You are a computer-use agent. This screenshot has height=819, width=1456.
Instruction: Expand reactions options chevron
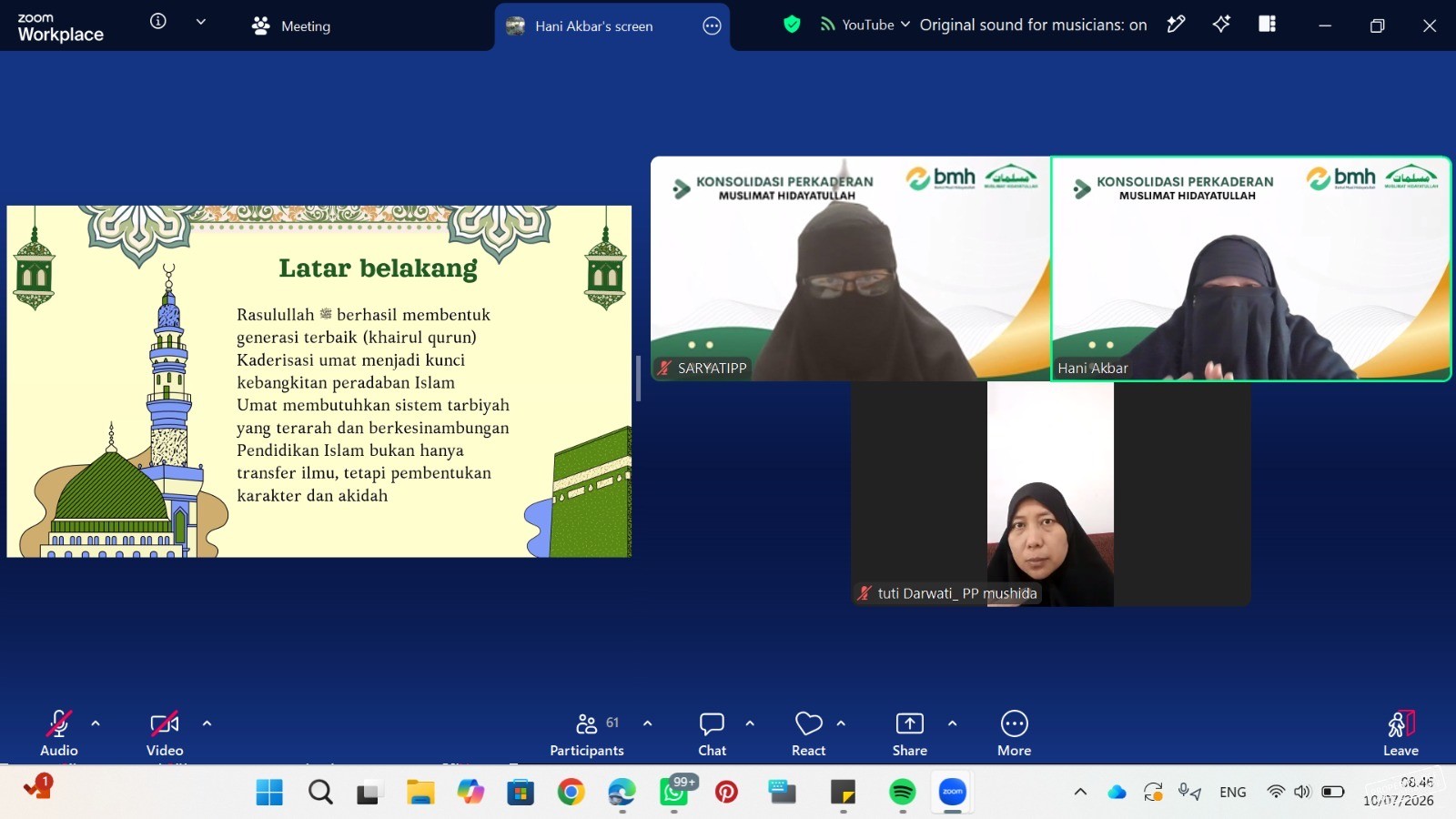(841, 723)
